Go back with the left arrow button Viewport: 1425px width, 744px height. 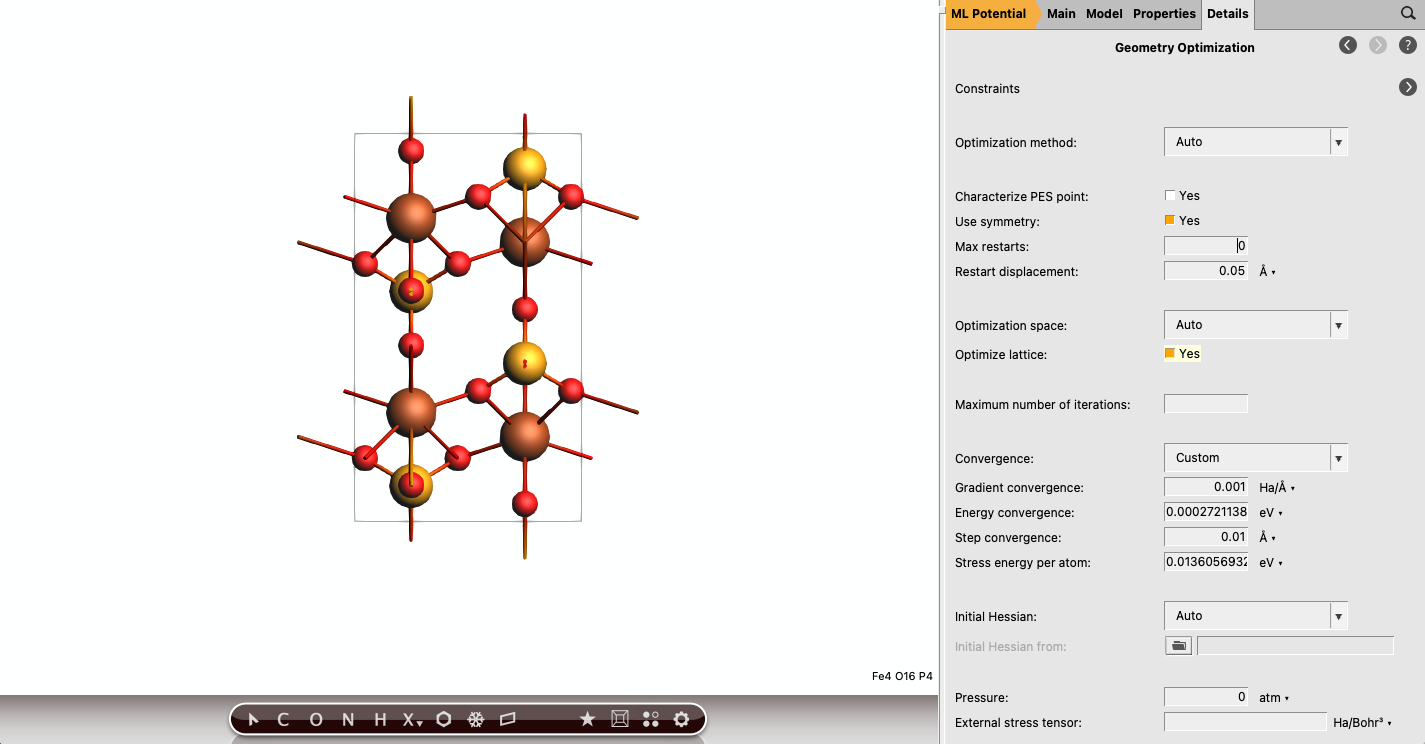click(x=1348, y=46)
